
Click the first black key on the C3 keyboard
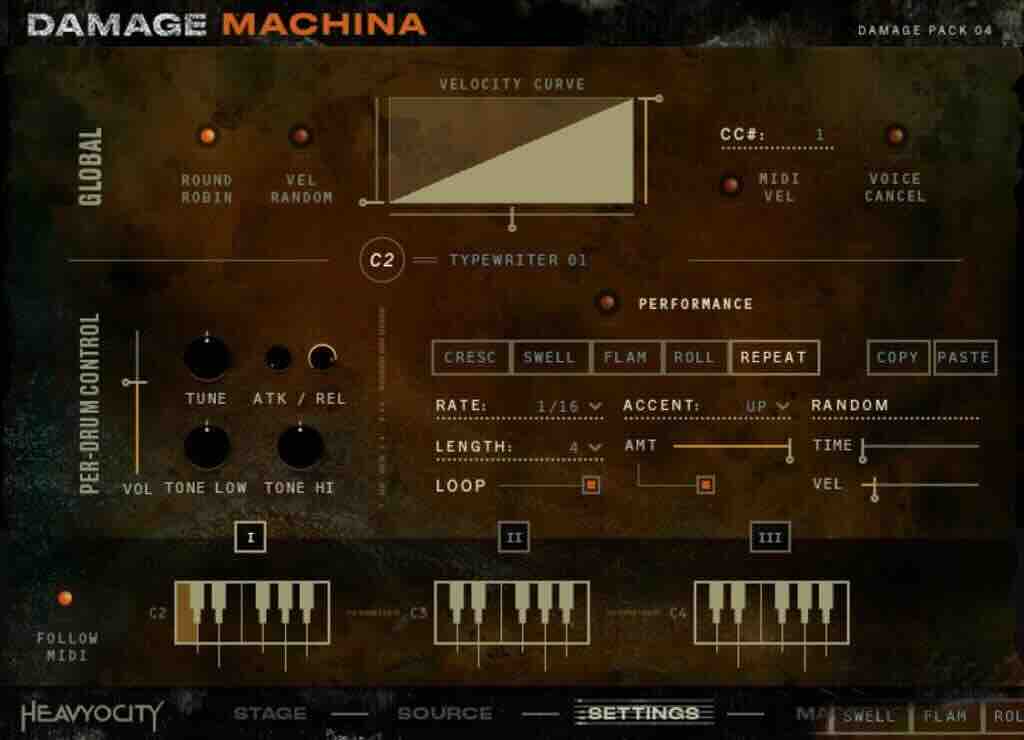[x=456, y=602]
